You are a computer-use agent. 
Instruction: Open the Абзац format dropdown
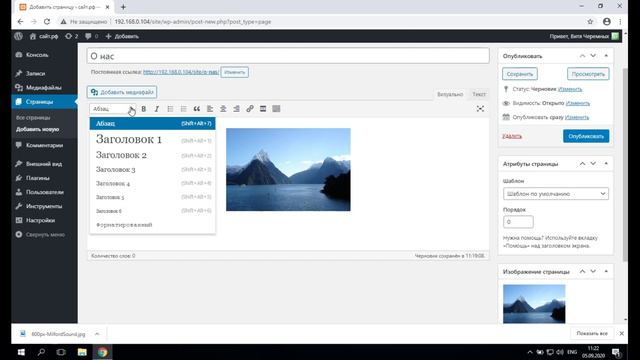click(113, 109)
